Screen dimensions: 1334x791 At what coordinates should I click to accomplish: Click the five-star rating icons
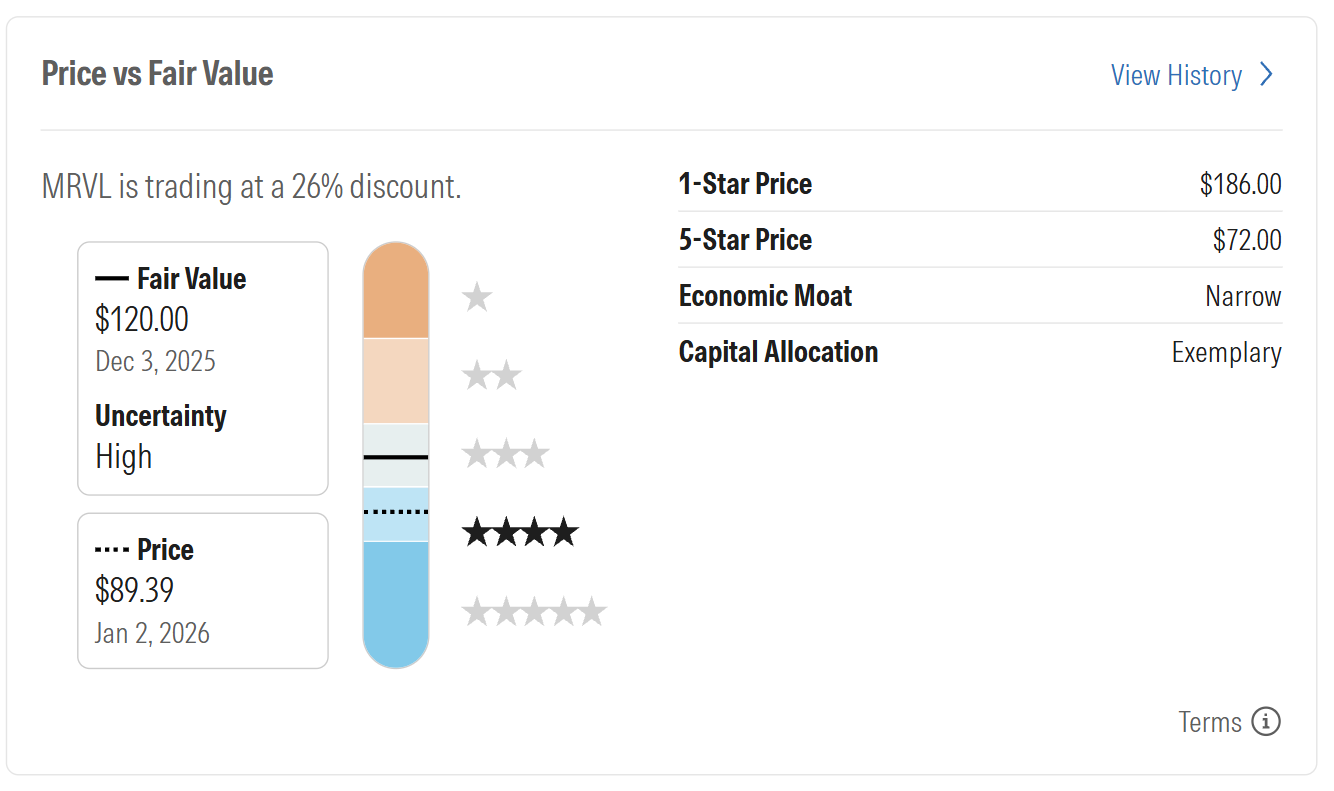[x=534, y=611]
